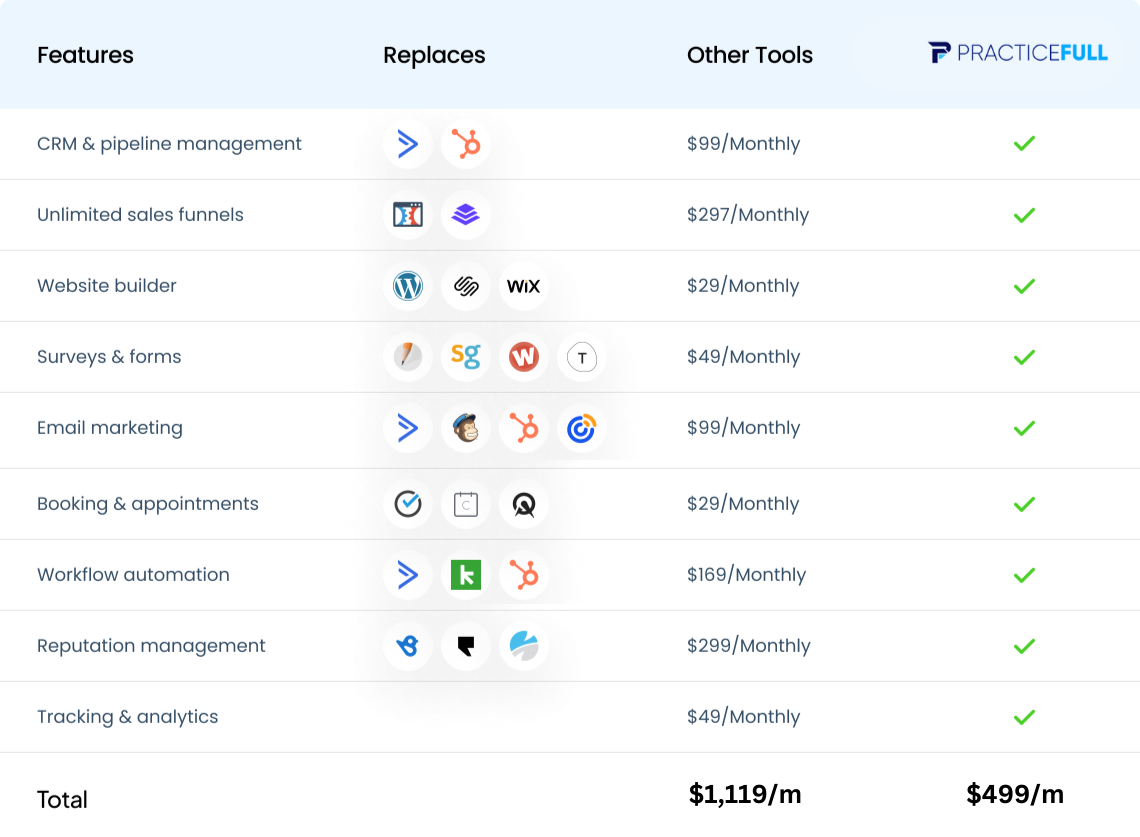Click the $29/Monthly price for Website builder
The height and width of the screenshot is (837, 1140).
pyautogui.click(x=742, y=286)
